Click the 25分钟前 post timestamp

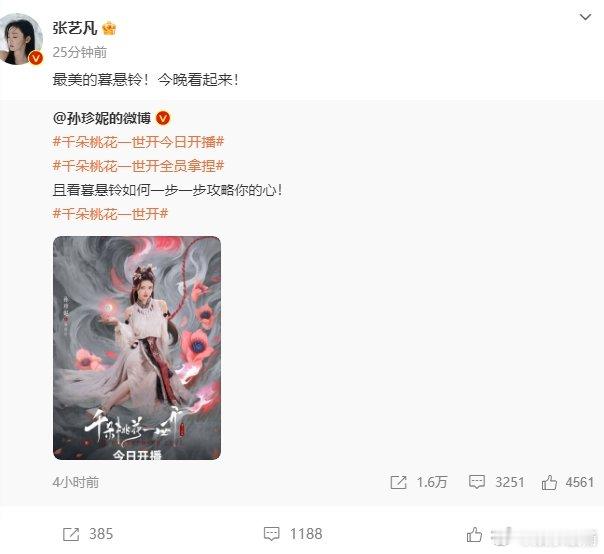tap(80, 52)
